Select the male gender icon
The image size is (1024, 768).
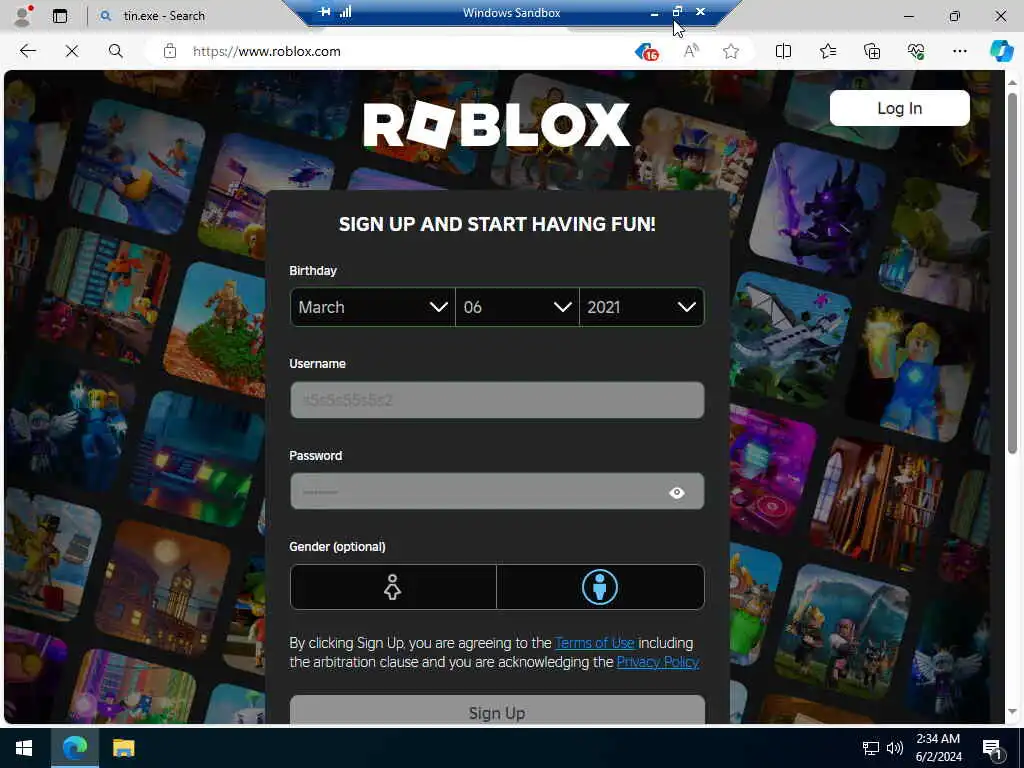(600, 587)
